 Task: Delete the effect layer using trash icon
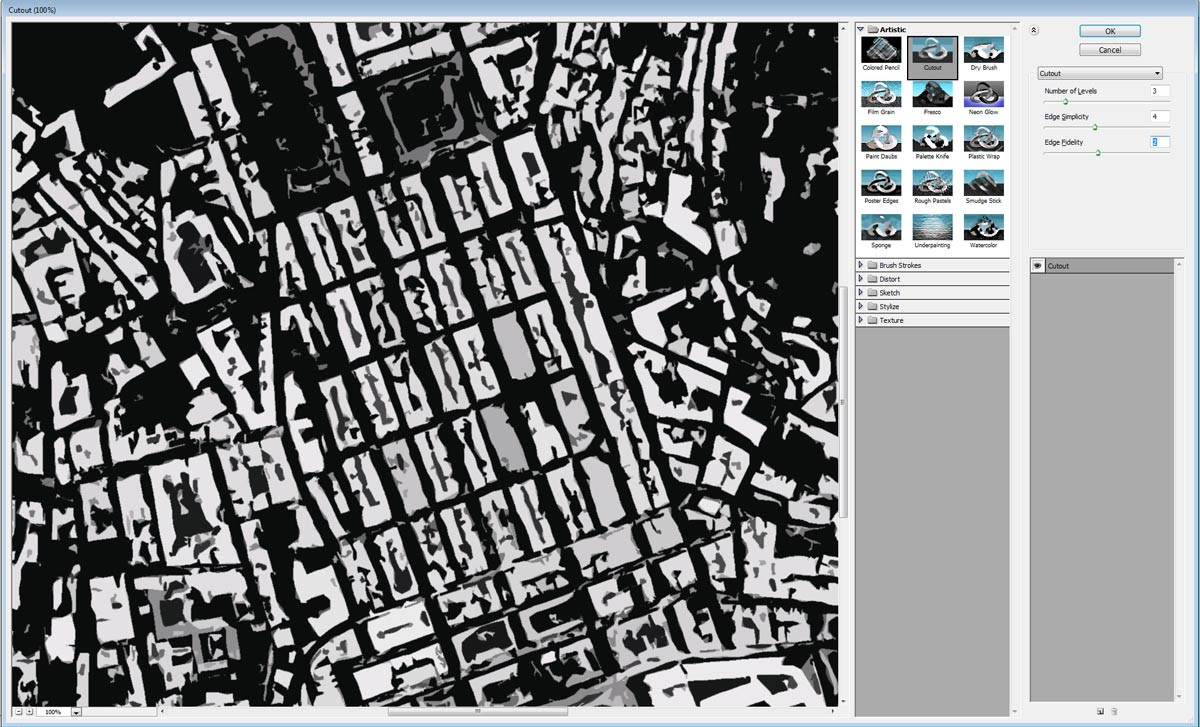click(x=1114, y=711)
